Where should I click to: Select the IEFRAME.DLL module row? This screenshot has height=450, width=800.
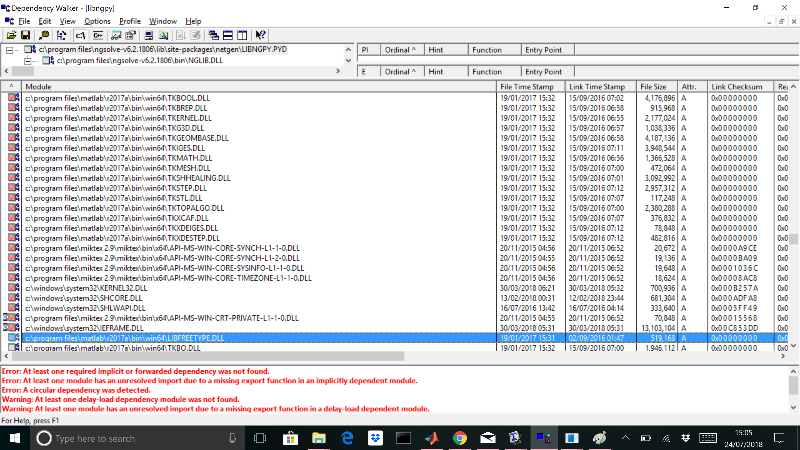(x=394, y=328)
